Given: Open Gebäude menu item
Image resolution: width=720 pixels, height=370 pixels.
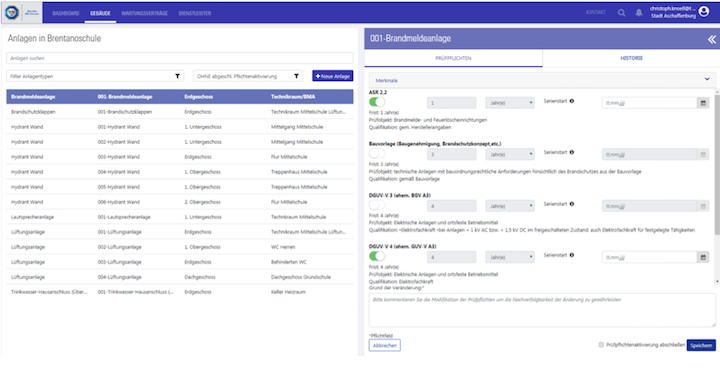Looking at the screenshot, I should click(100, 13).
